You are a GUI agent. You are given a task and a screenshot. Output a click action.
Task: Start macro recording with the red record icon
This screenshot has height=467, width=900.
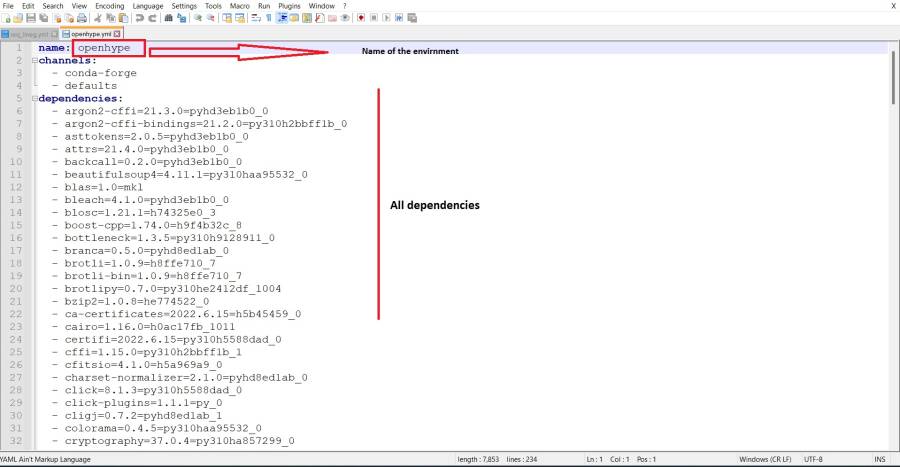click(x=360, y=18)
